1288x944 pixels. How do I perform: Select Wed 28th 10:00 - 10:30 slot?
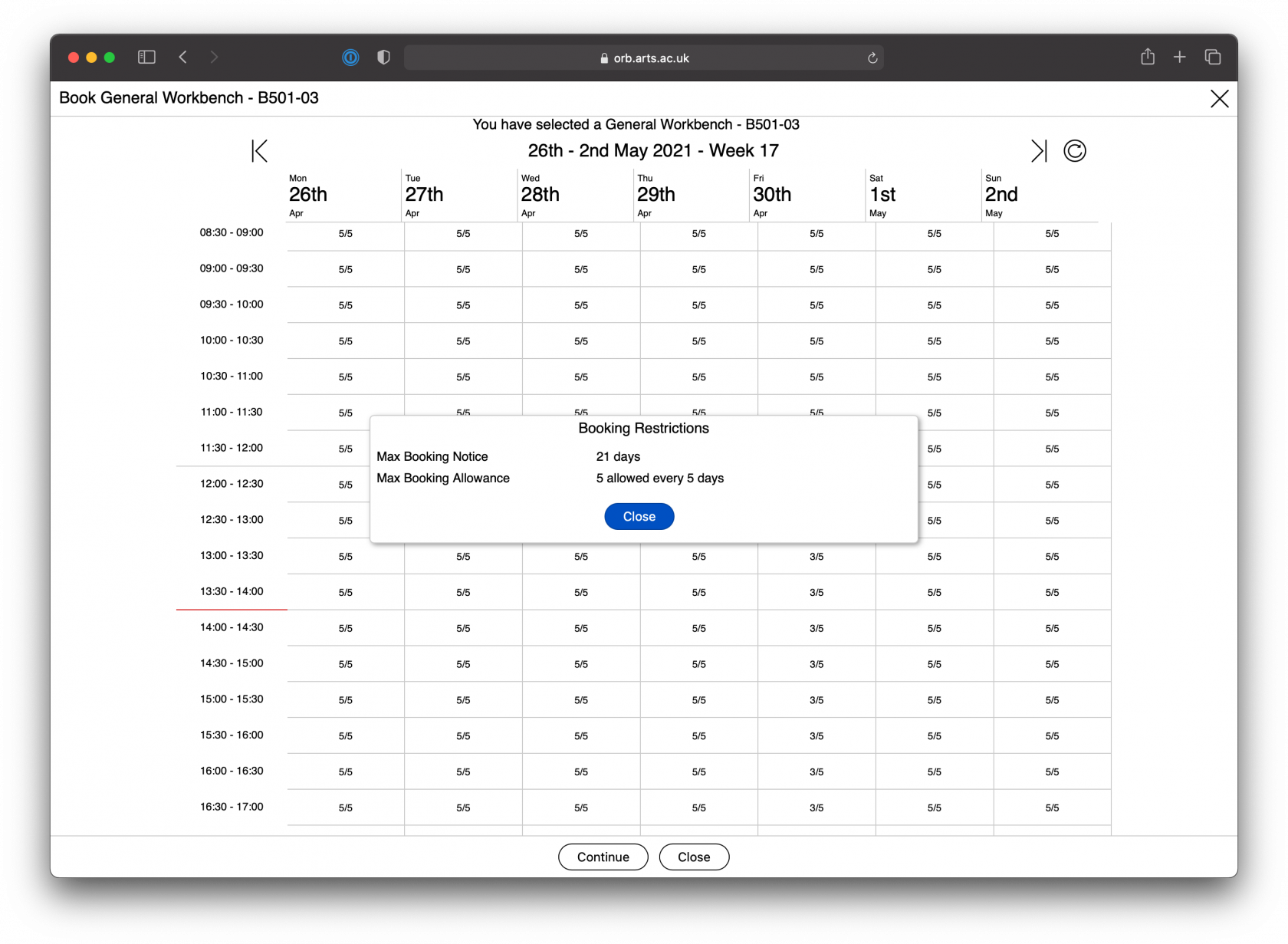pyautogui.click(x=581, y=341)
